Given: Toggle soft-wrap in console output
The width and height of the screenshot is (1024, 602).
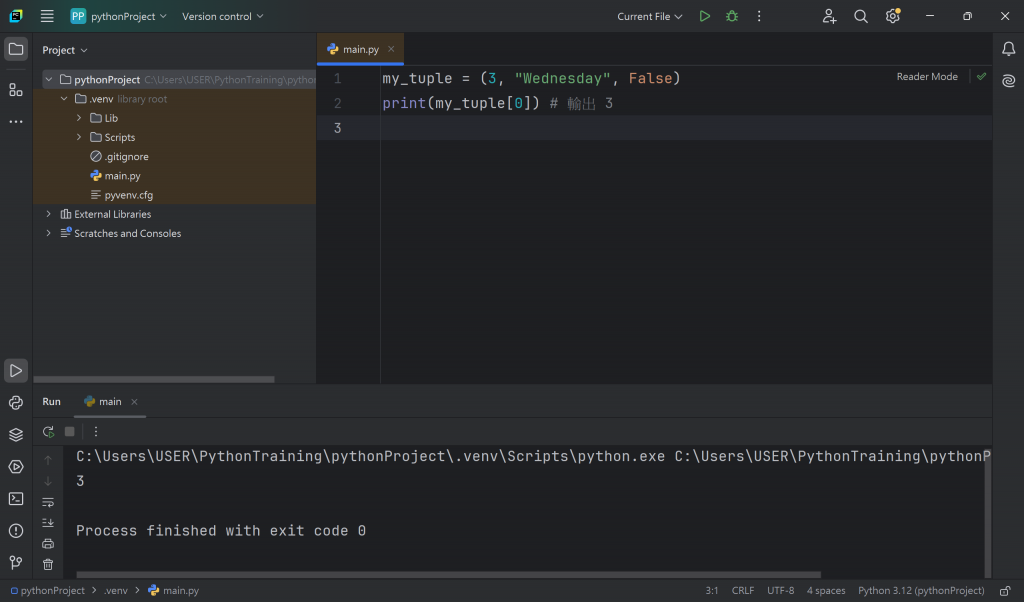Looking at the screenshot, I should tap(48, 502).
